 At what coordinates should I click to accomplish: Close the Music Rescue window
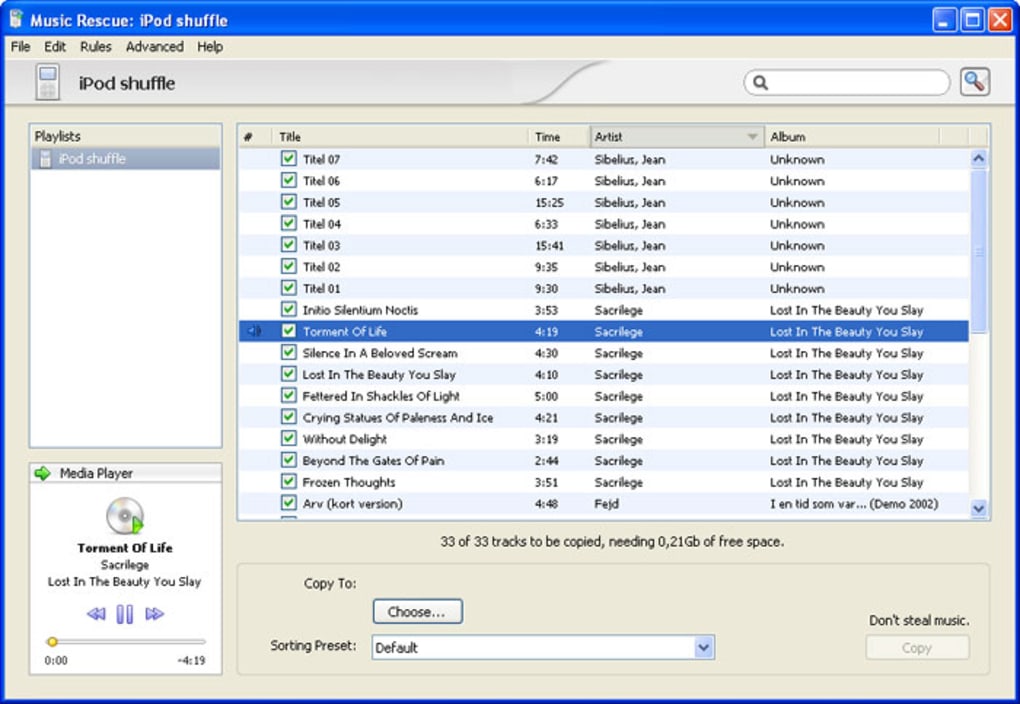[1000, 20]
